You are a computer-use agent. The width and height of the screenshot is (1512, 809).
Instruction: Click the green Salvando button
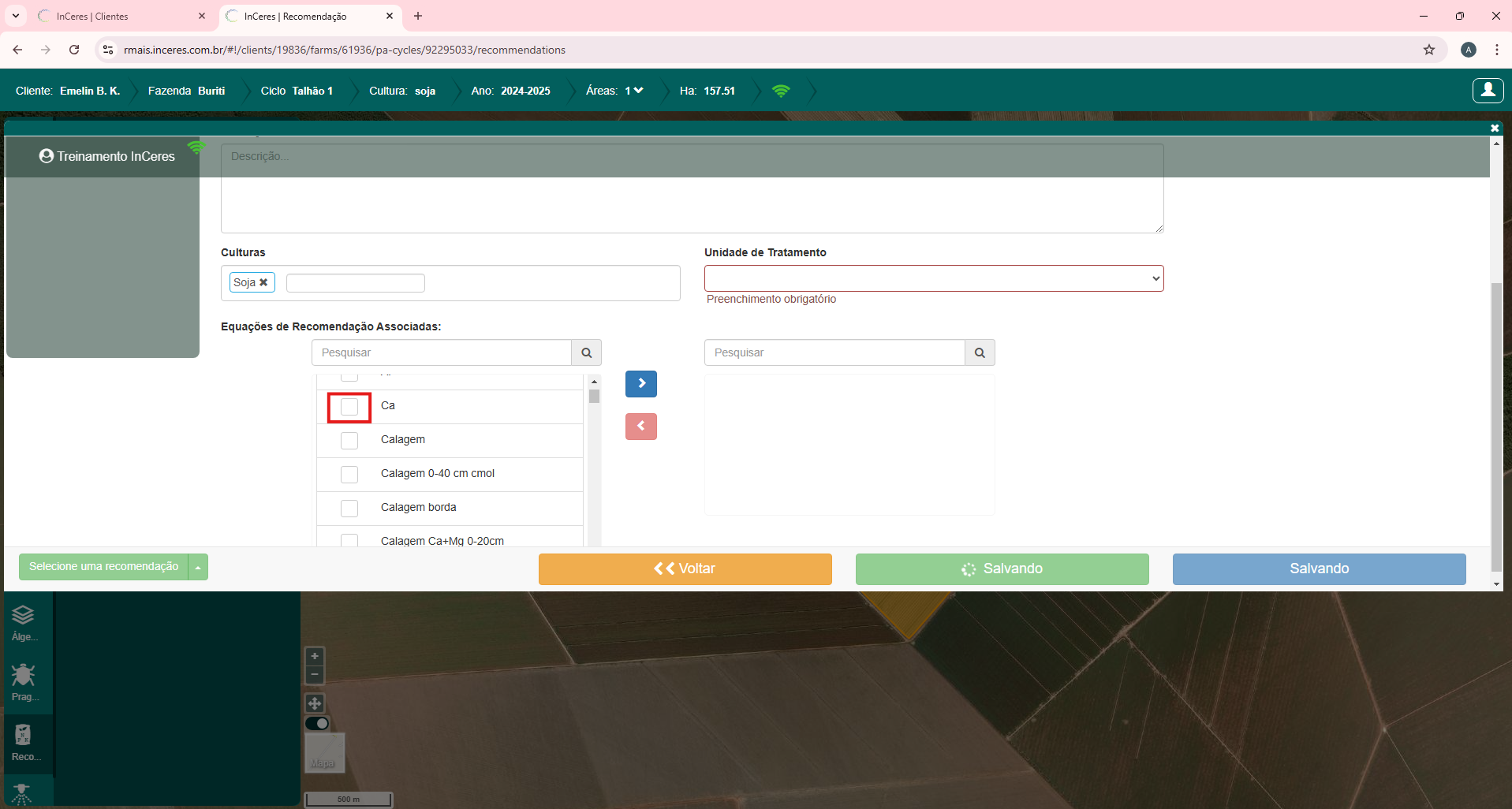coord(1002,569)
